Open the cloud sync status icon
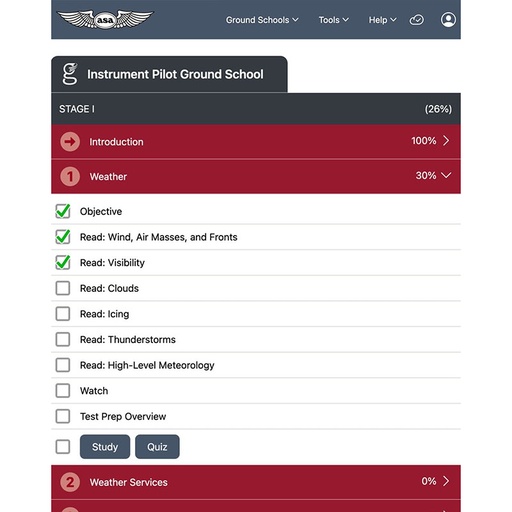The image size is (512, 512). tap(416, 20)
